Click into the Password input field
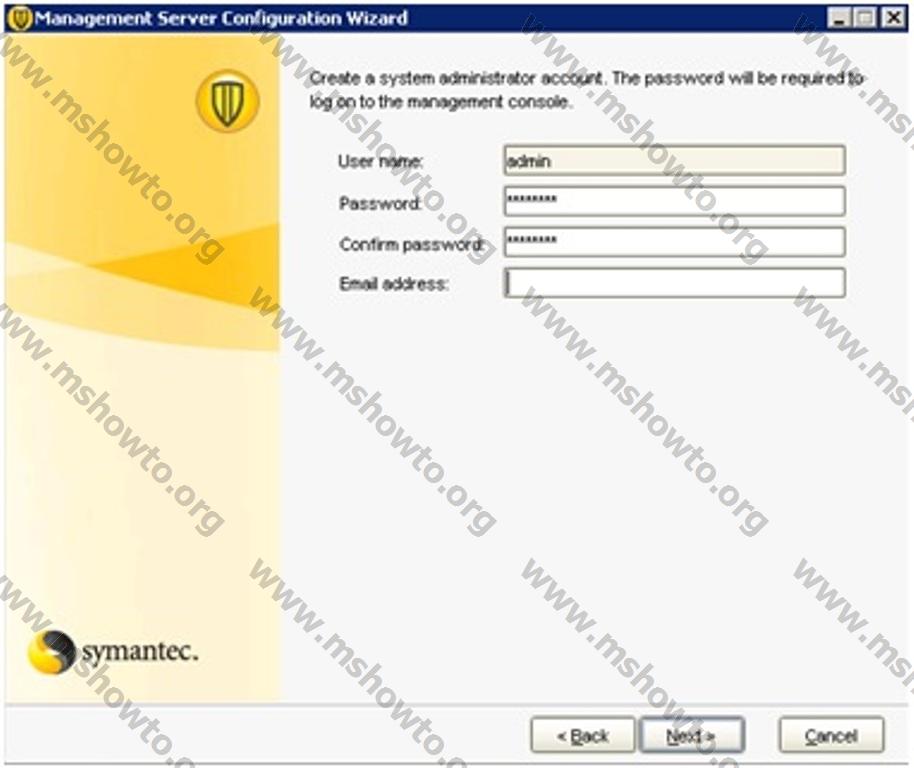Screen dimensions: 914x768 pyautogui.click(x=674, y=202)
